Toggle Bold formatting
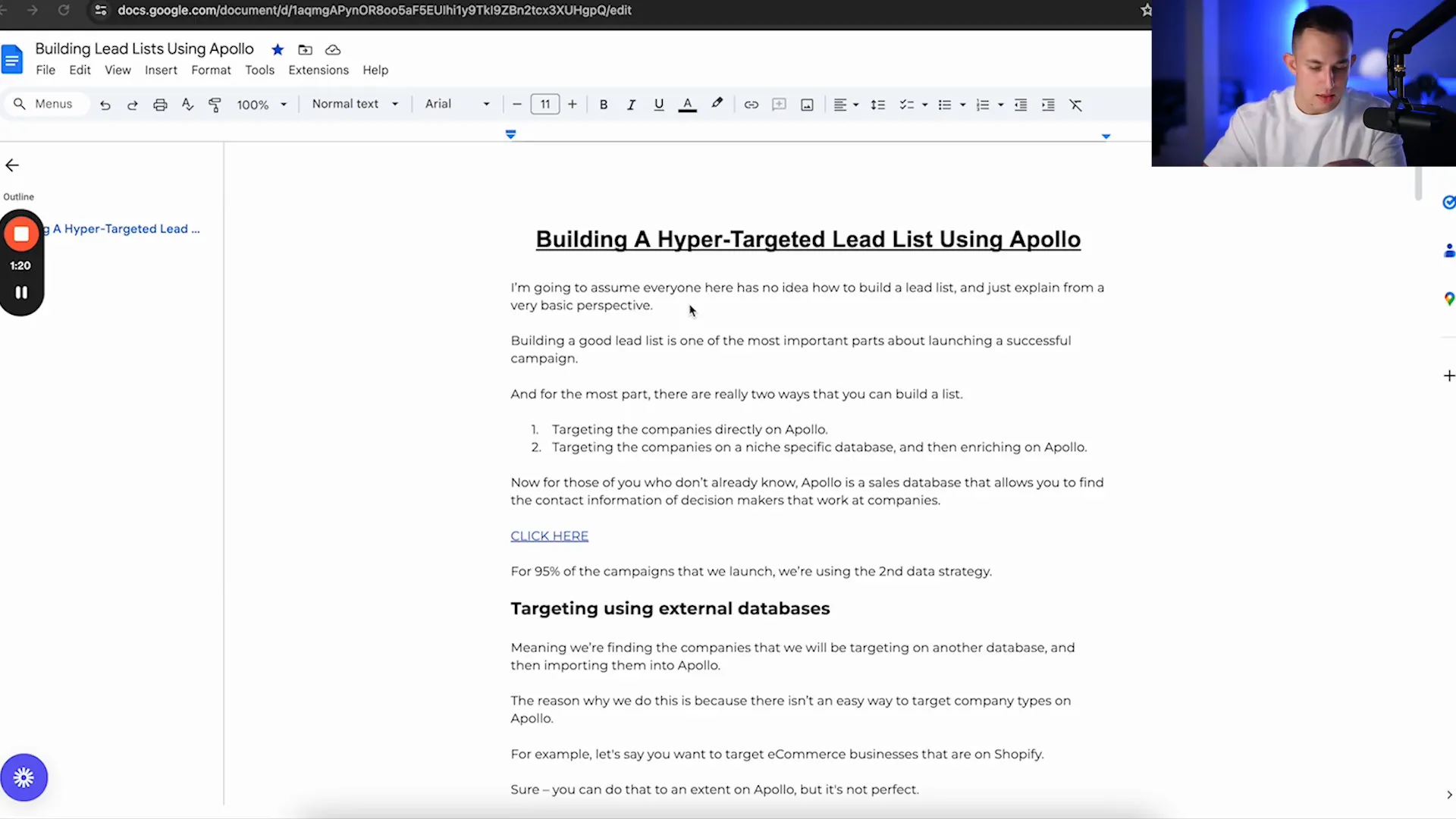Viewport: 1456px width, 819px height. click(x=604, y=105)
